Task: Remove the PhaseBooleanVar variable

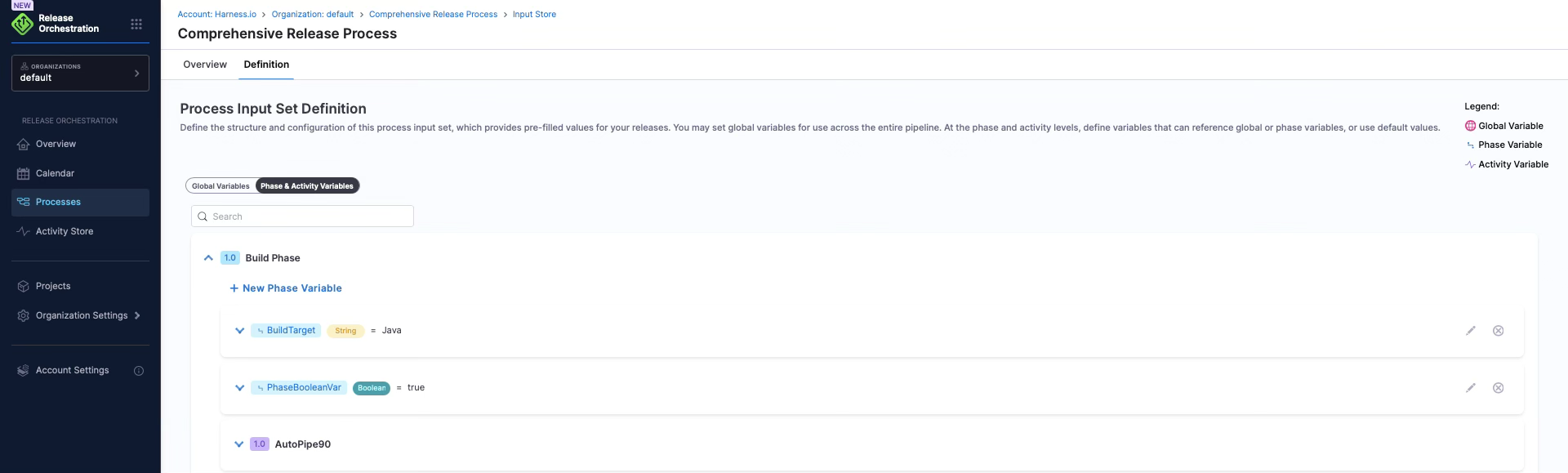Action: [x=1498, y=388]
